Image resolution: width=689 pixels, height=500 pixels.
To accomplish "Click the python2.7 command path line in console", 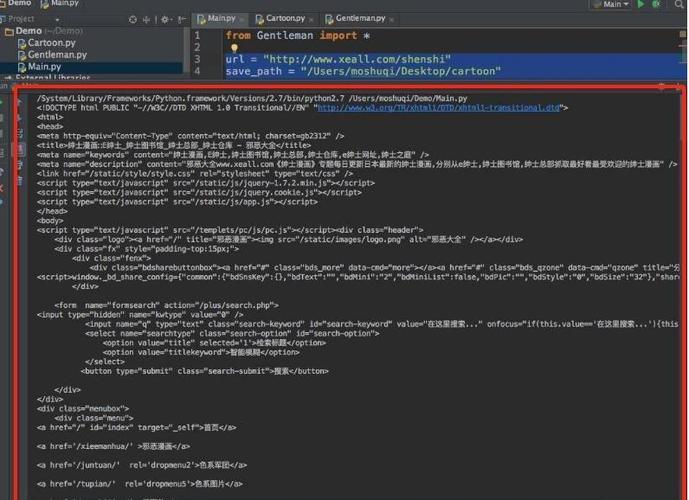I will (x=252, y=99).
